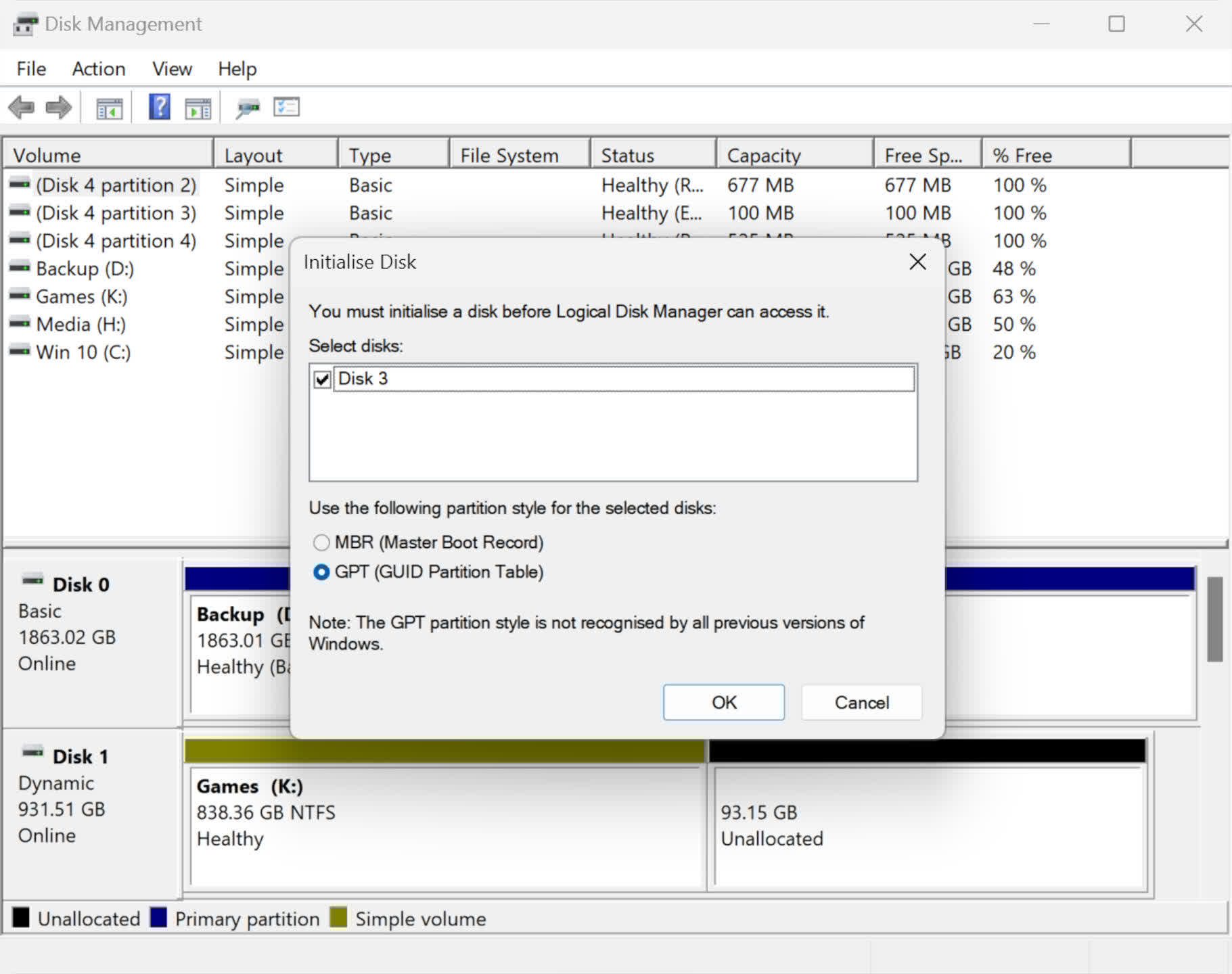Image resolution: width=1232 pixels, height=974 pixels.
Task: Sort by the Volume column header
Action: (x=108, y=155)
